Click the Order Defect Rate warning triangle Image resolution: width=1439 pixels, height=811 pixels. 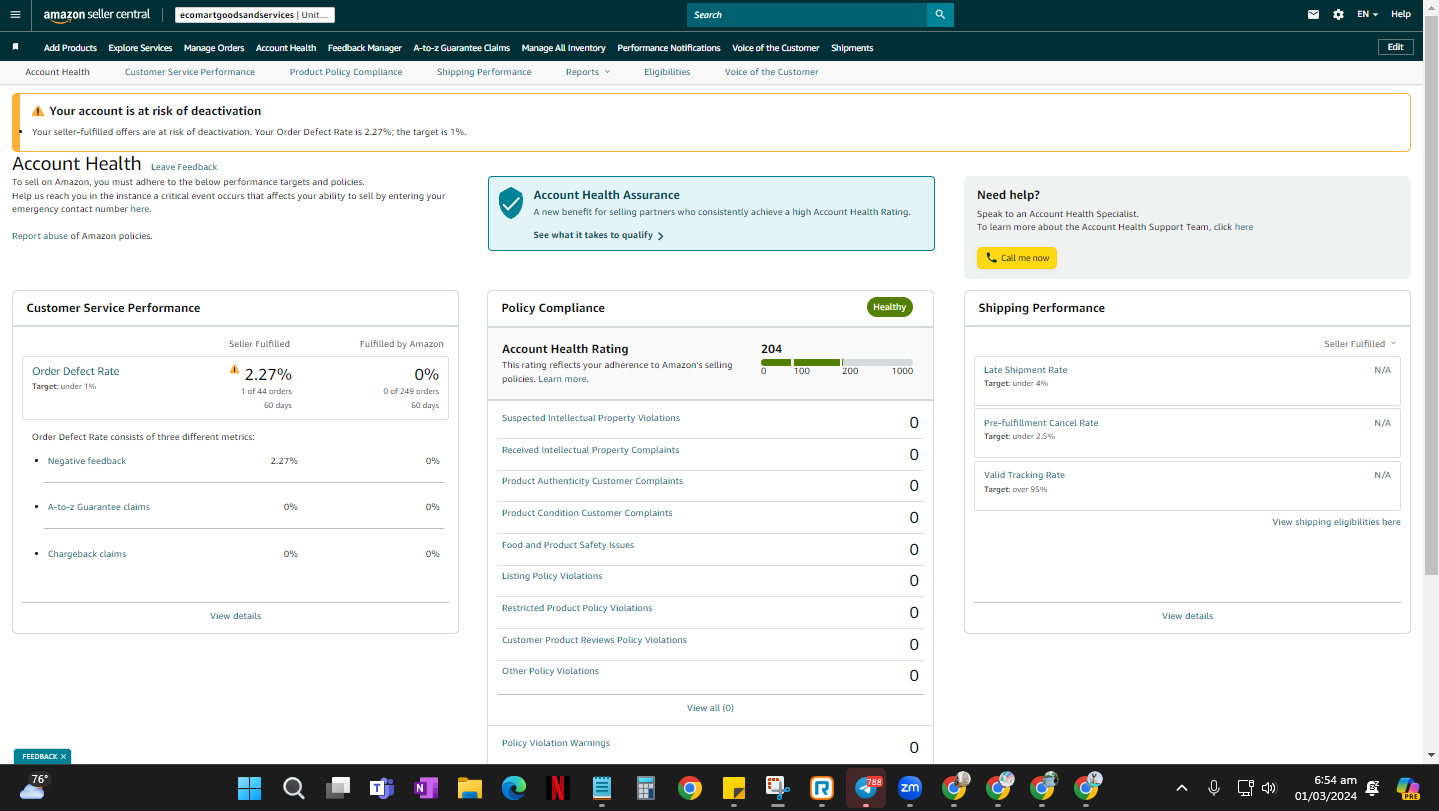235,369
